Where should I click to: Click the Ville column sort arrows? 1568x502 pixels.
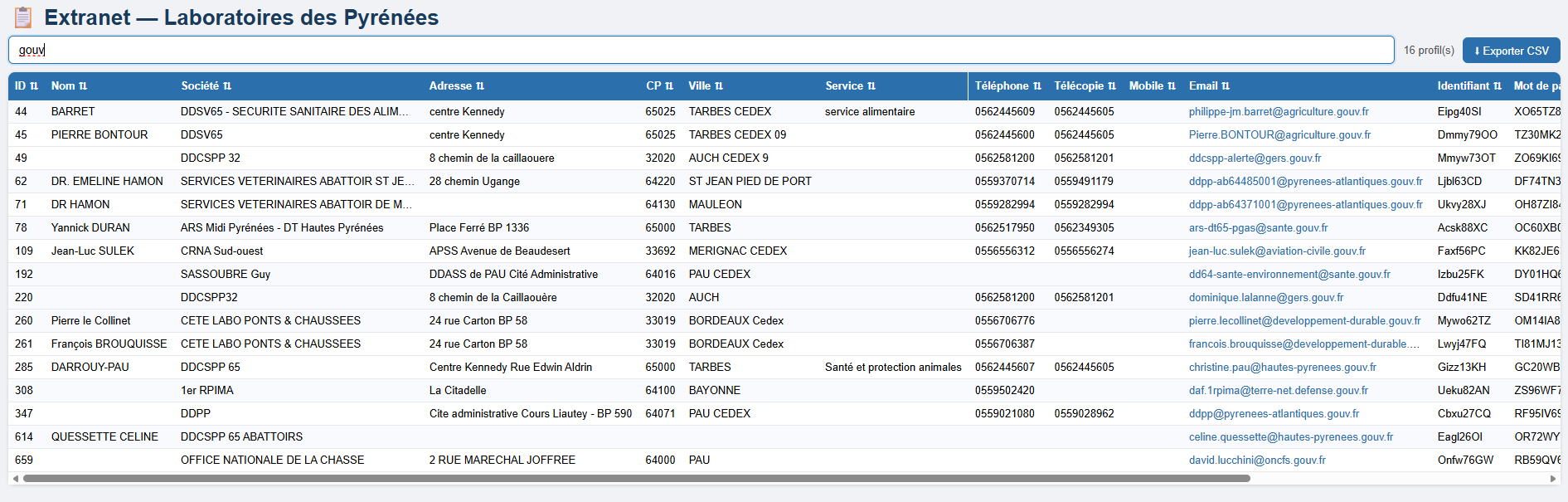(719, 86)
